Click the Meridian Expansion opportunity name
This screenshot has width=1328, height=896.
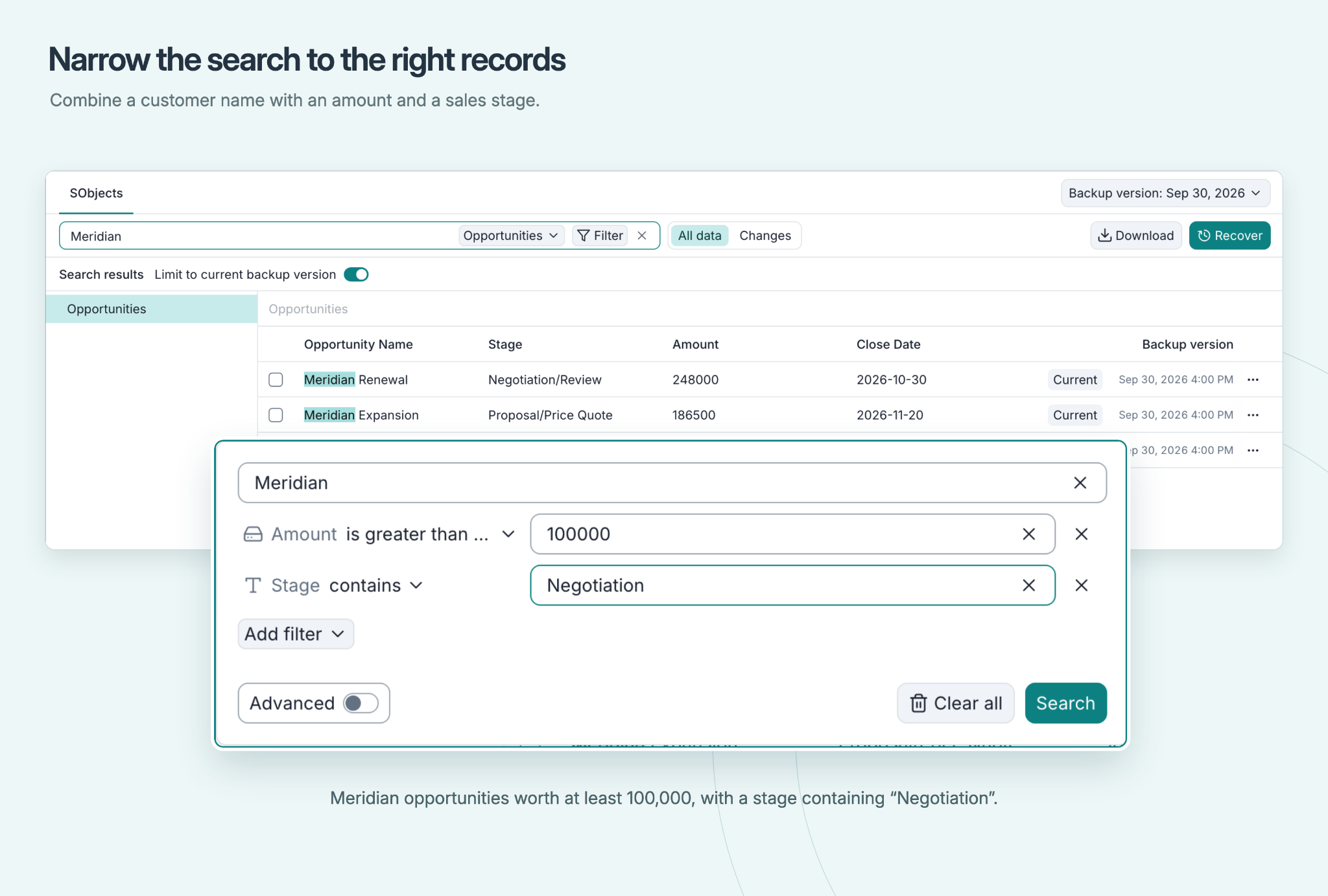(361, 415)
